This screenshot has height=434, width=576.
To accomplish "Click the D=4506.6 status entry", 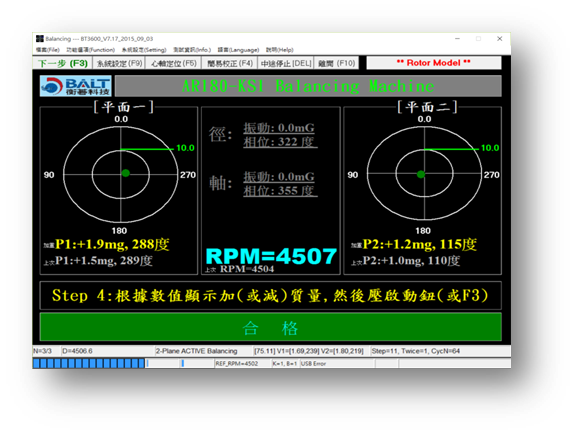I will tap(78, 351).
